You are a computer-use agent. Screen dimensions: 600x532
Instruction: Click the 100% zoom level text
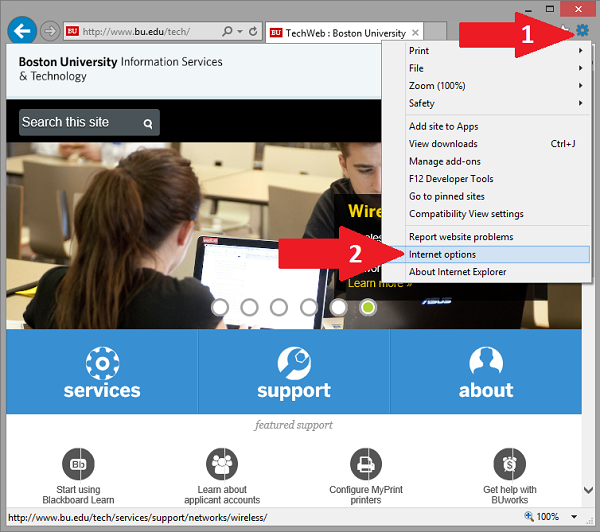548,517
